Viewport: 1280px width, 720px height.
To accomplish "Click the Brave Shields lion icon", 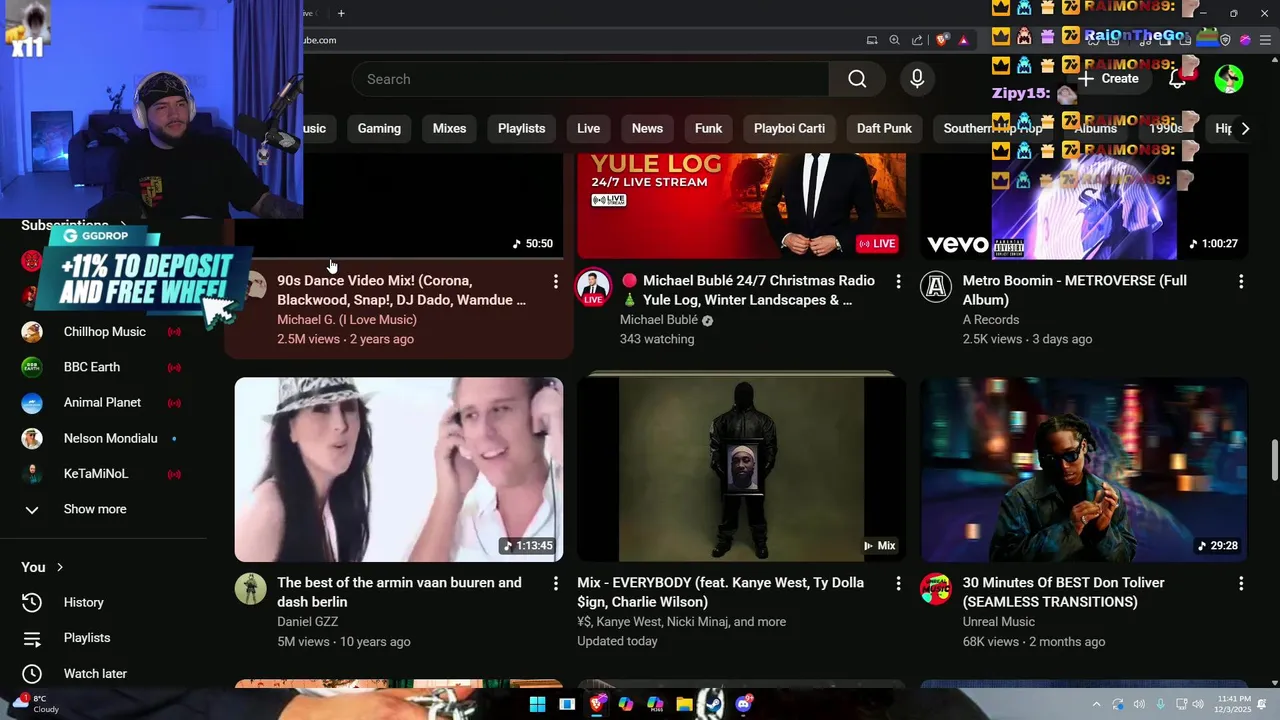I will (942, 40).
